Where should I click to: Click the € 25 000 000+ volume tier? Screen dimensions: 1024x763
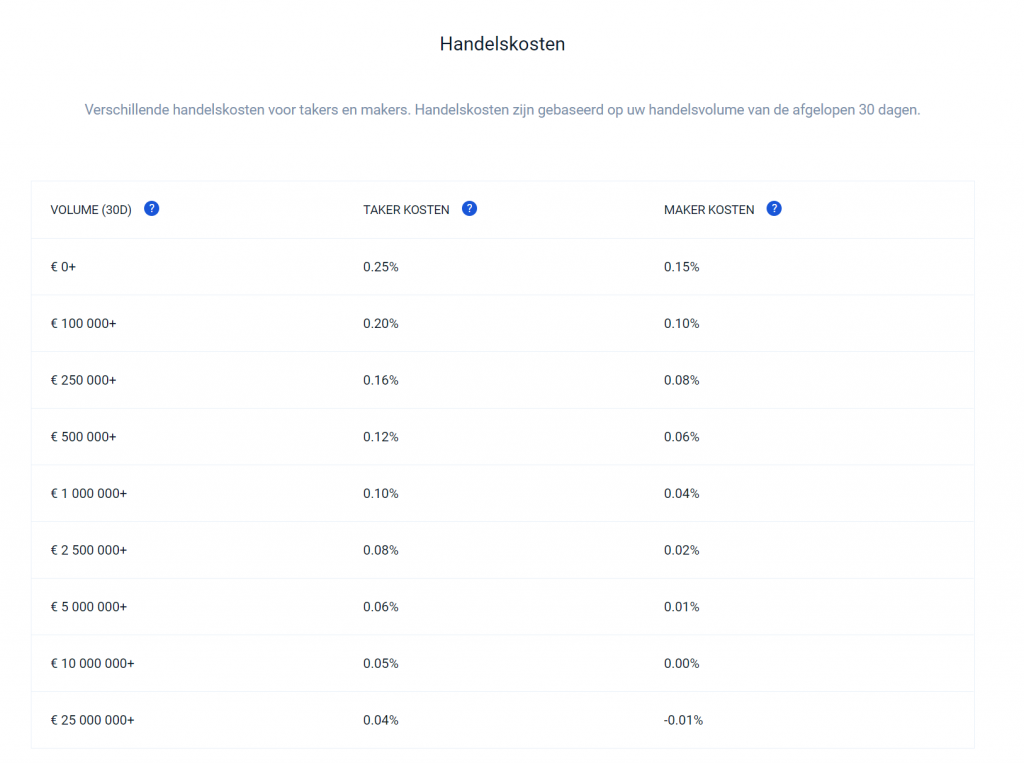tap(92, 720)
